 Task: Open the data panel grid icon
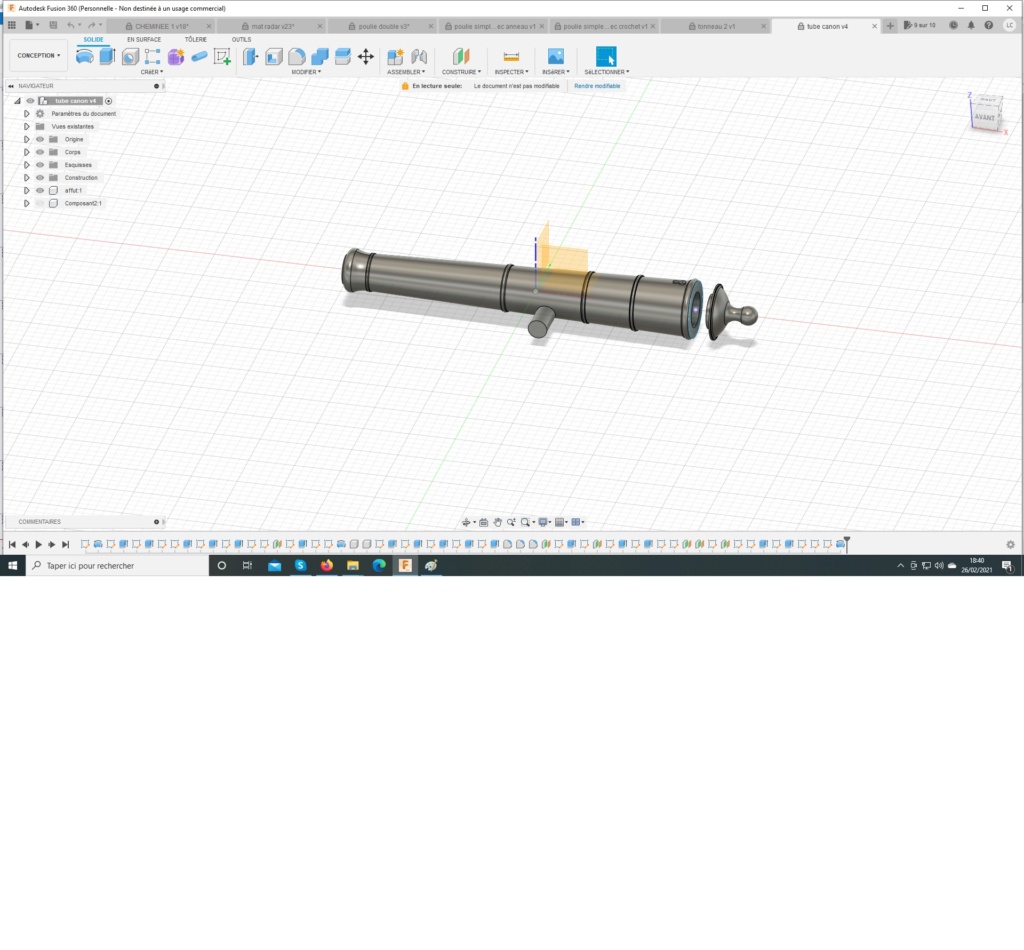(12, 25)
